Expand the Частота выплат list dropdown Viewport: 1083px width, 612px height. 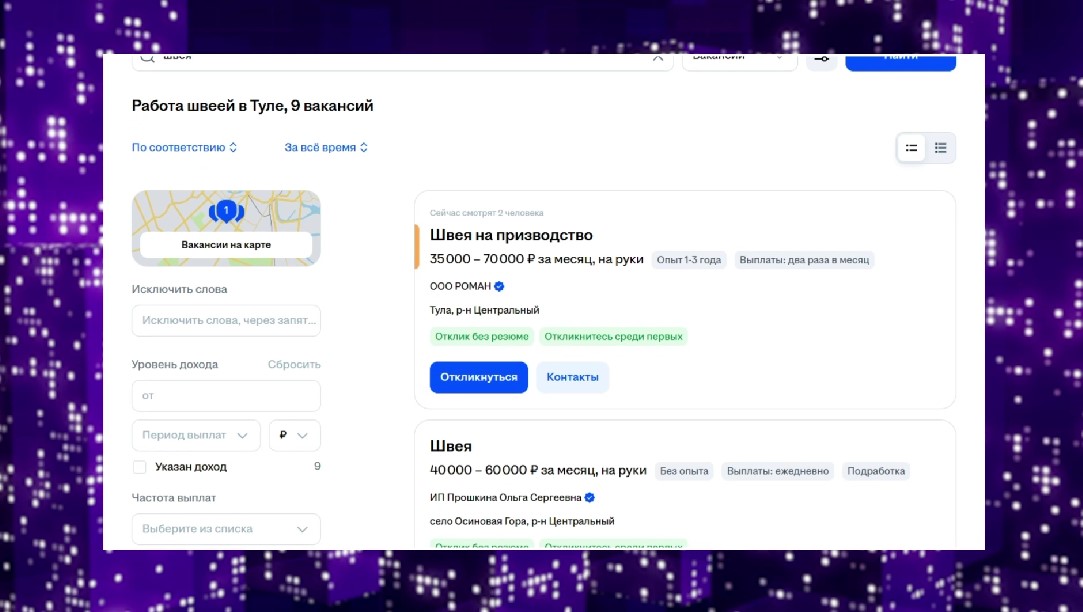(226, 529)
